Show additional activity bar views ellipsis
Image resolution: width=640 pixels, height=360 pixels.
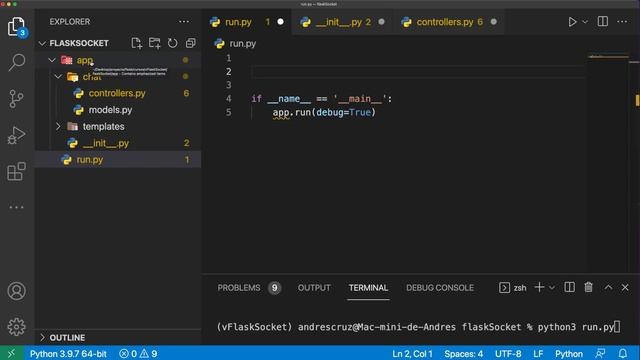tap(16, 207)
